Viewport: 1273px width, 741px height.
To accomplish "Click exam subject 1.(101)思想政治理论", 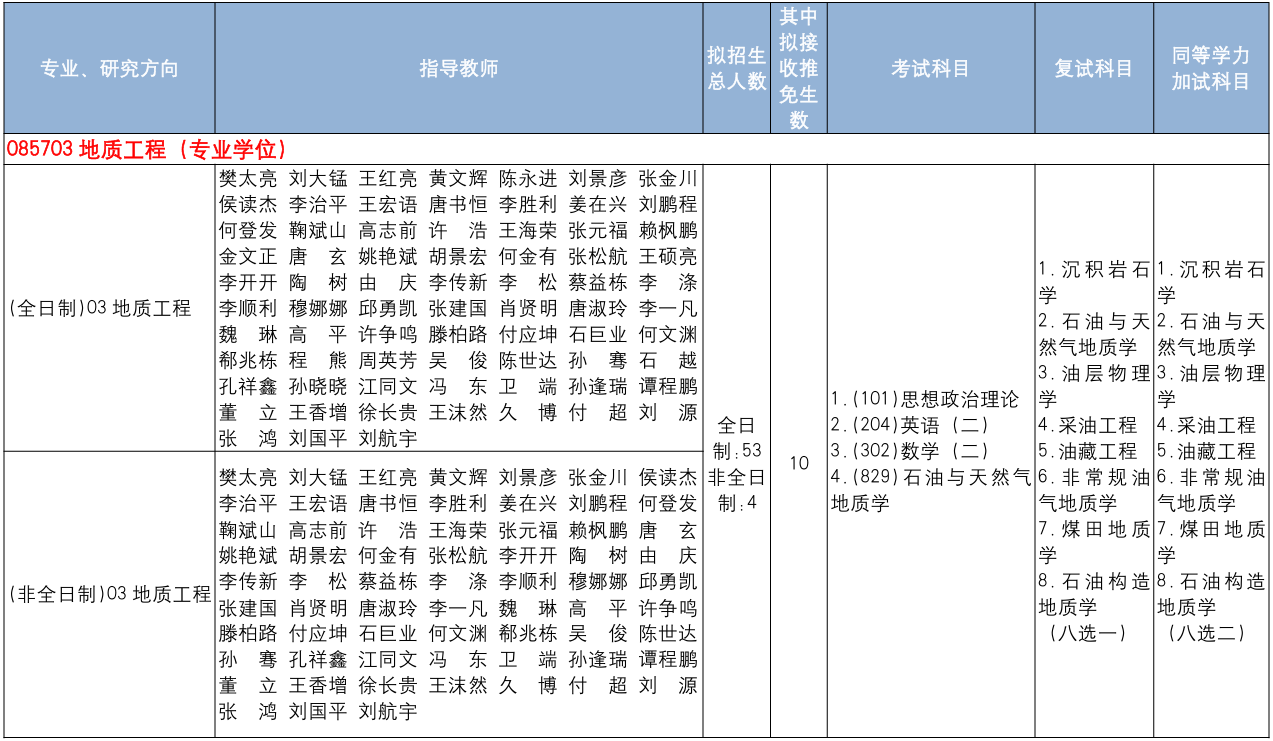I will (x=925, y=399).
